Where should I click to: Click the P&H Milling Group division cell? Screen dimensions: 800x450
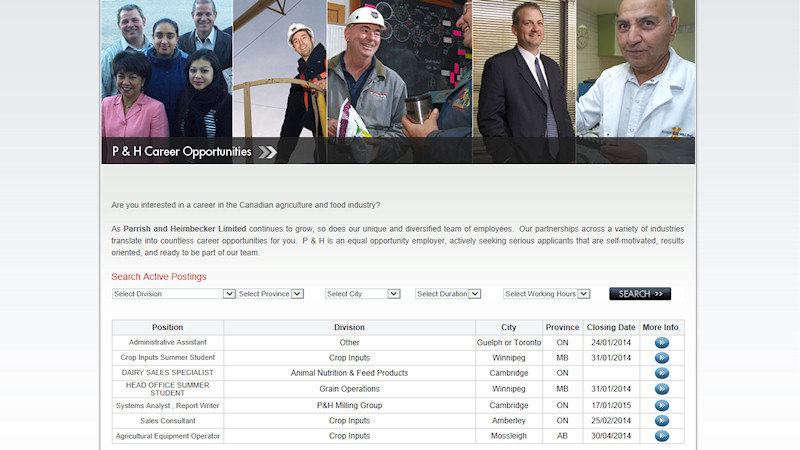[x=349, y=406]
